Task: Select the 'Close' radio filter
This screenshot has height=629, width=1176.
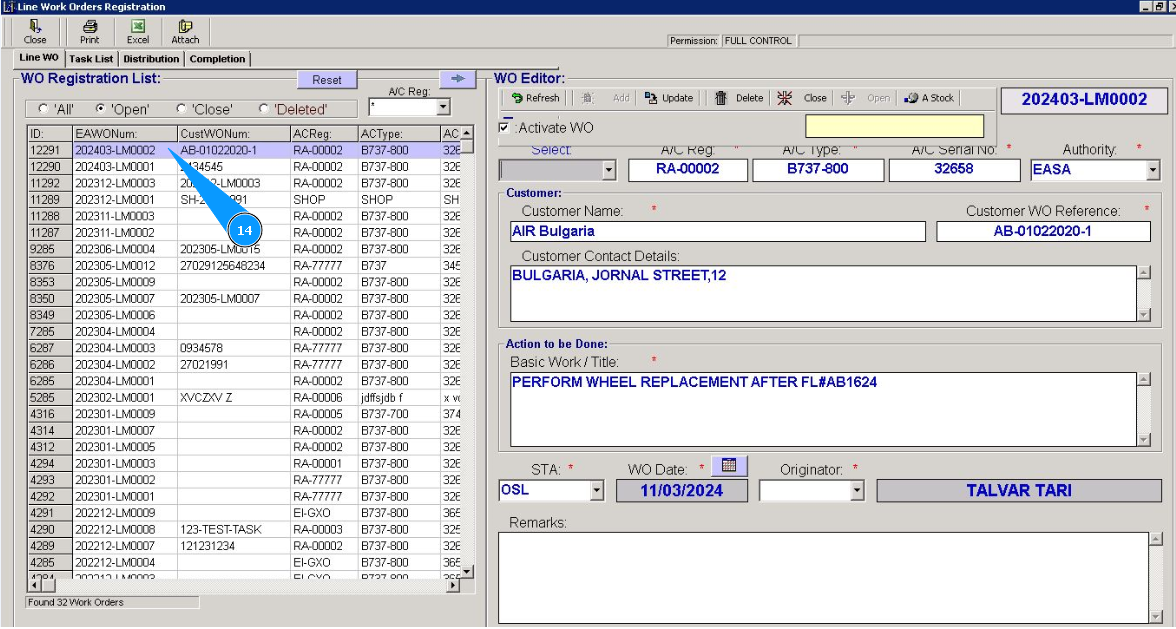Action: tap(181, 109)
